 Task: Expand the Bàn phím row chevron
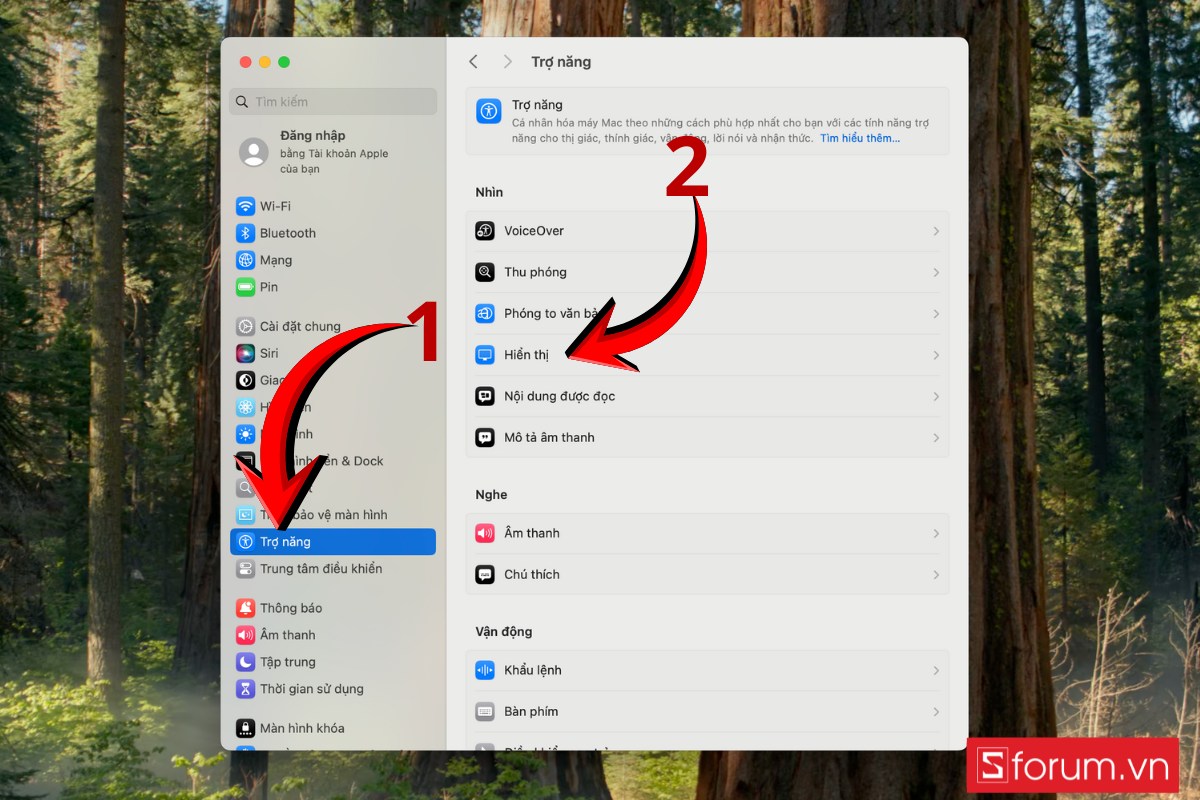pos(936,712)
